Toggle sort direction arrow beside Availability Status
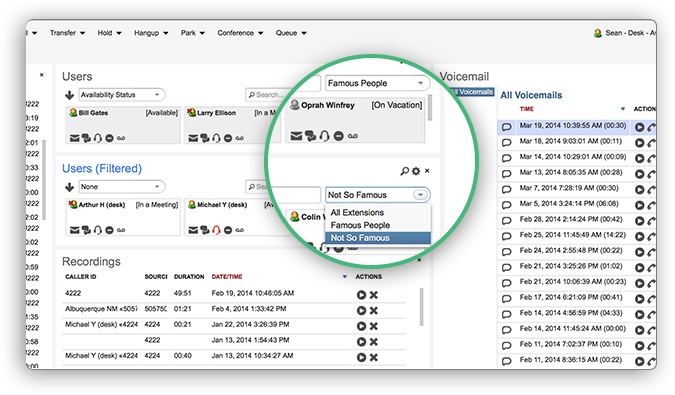The height and width of the screenshot is (395, 675). point(69,95)
